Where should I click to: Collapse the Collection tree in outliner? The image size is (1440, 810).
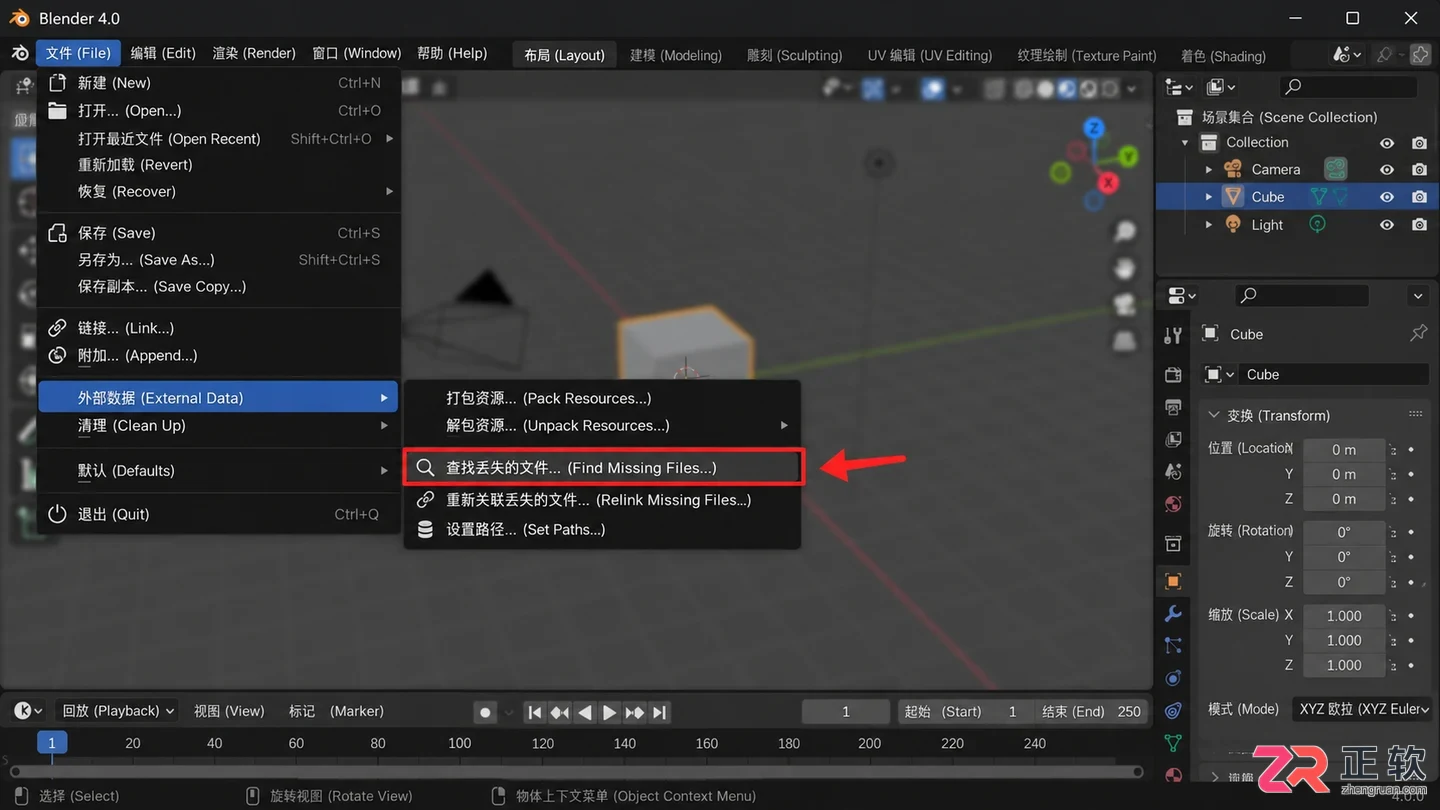(1185, 143)
